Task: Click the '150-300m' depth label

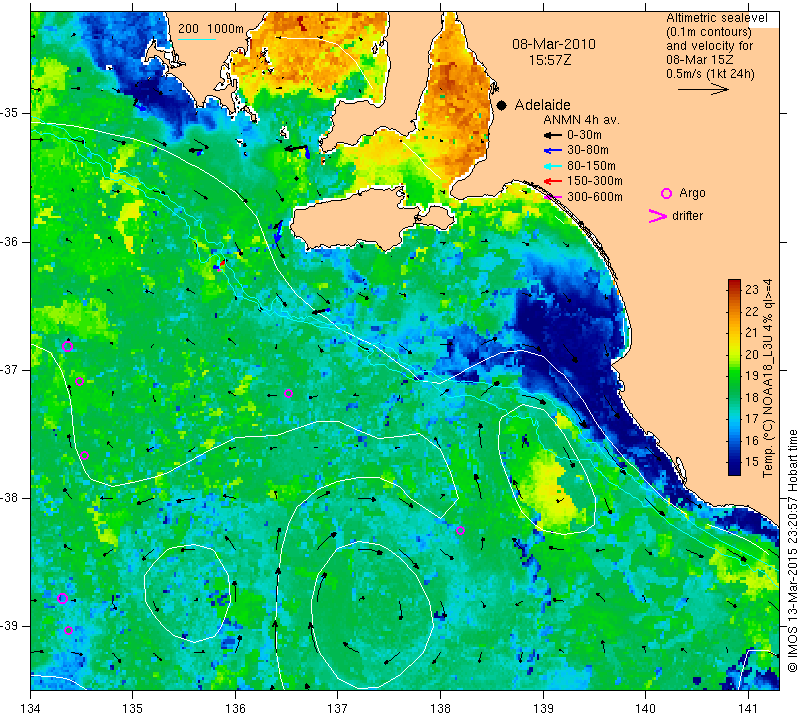Action: tap(595, 181)
